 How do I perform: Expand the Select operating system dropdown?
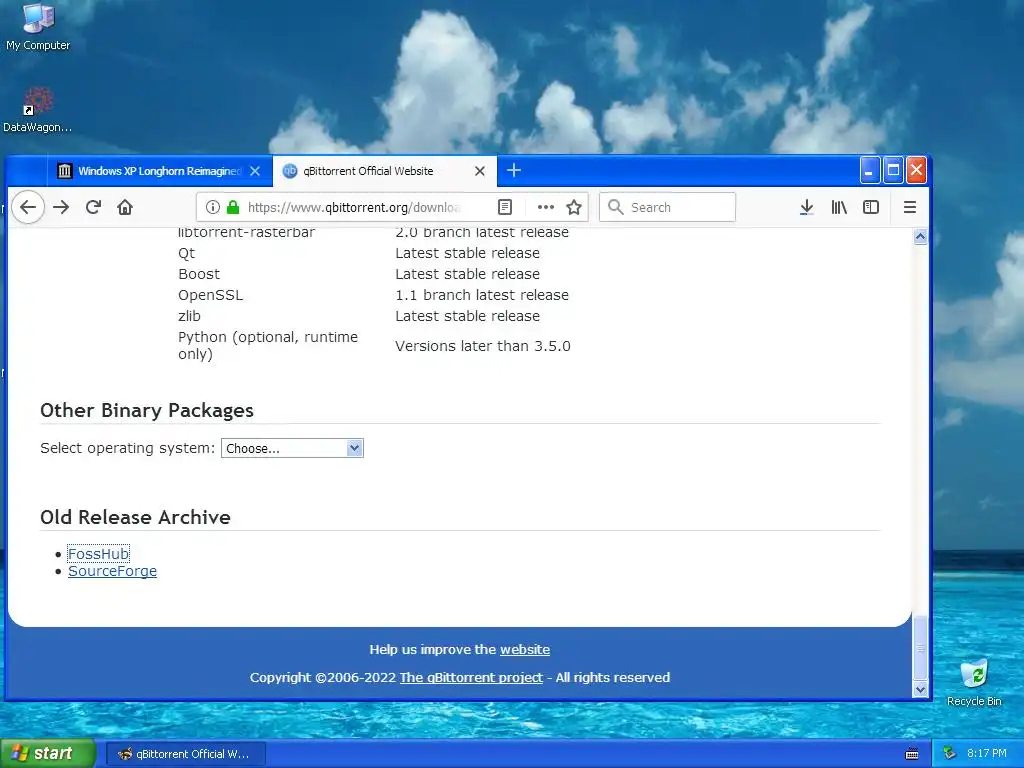(x=292, y=448)
